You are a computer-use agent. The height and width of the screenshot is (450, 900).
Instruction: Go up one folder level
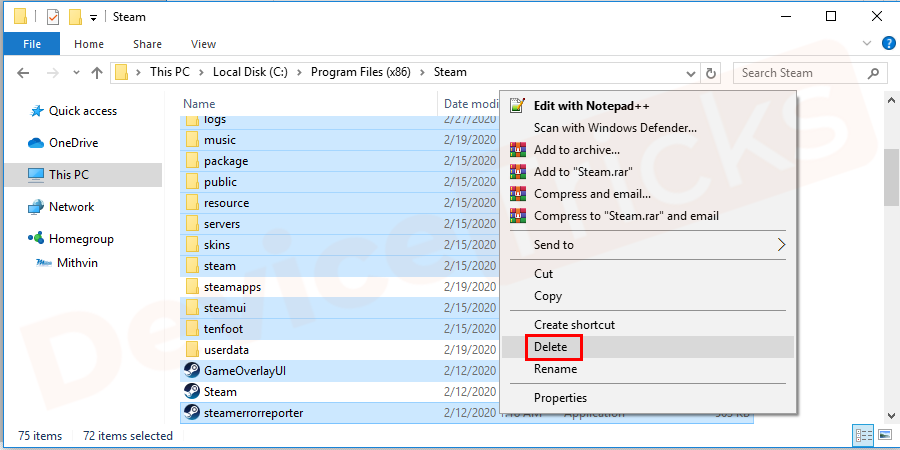click(x=97, y=73)
